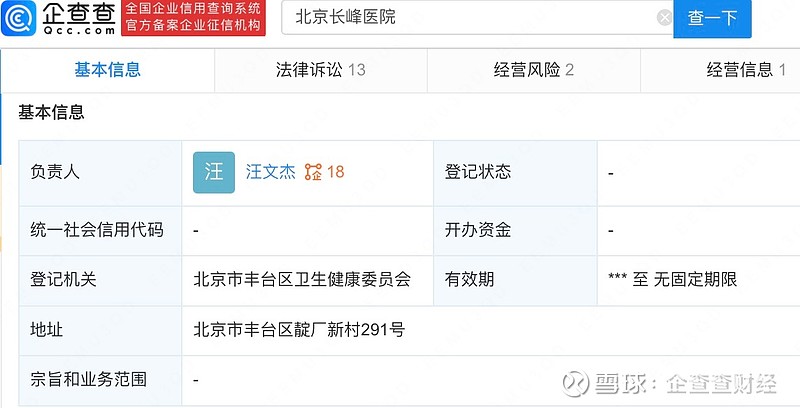
Task: Open the 经营信息 tab
Action: pyautogui.click(x=720, y=70)
